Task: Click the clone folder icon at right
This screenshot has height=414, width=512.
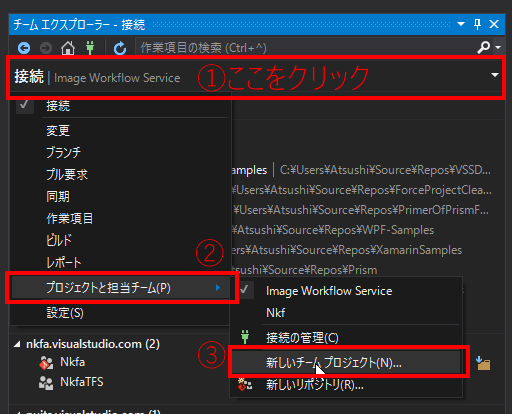Action: [483, 363]
